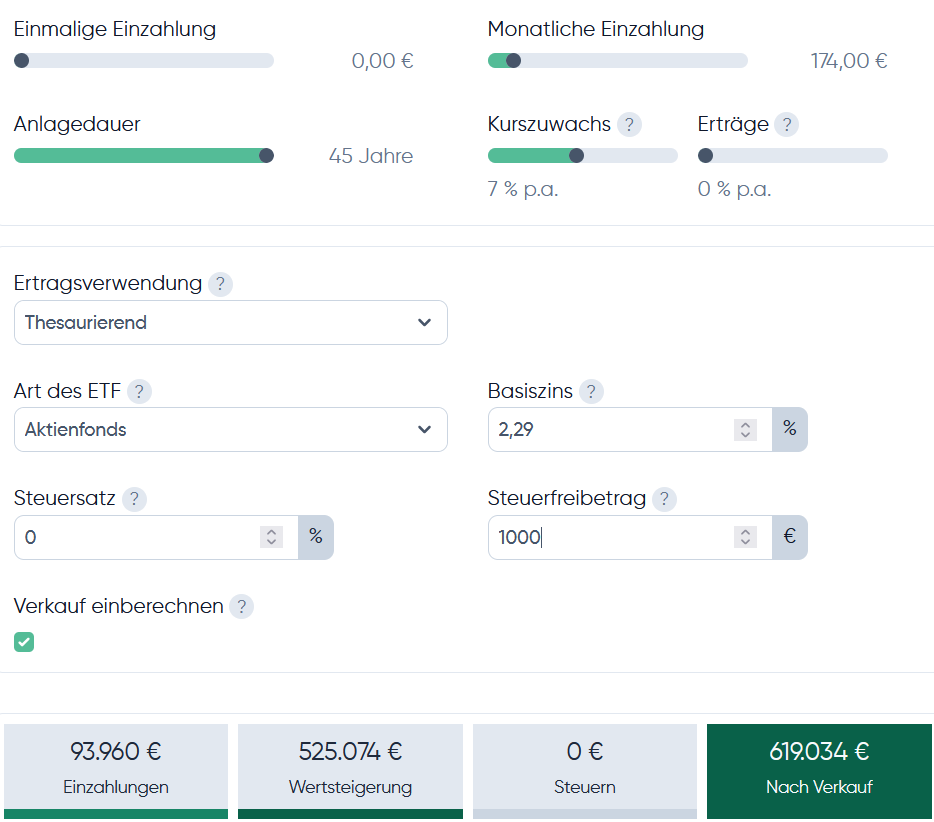
Task: Click the Anlagedauer slider handle
Action: pyautogui.click(x=266, y=155)
